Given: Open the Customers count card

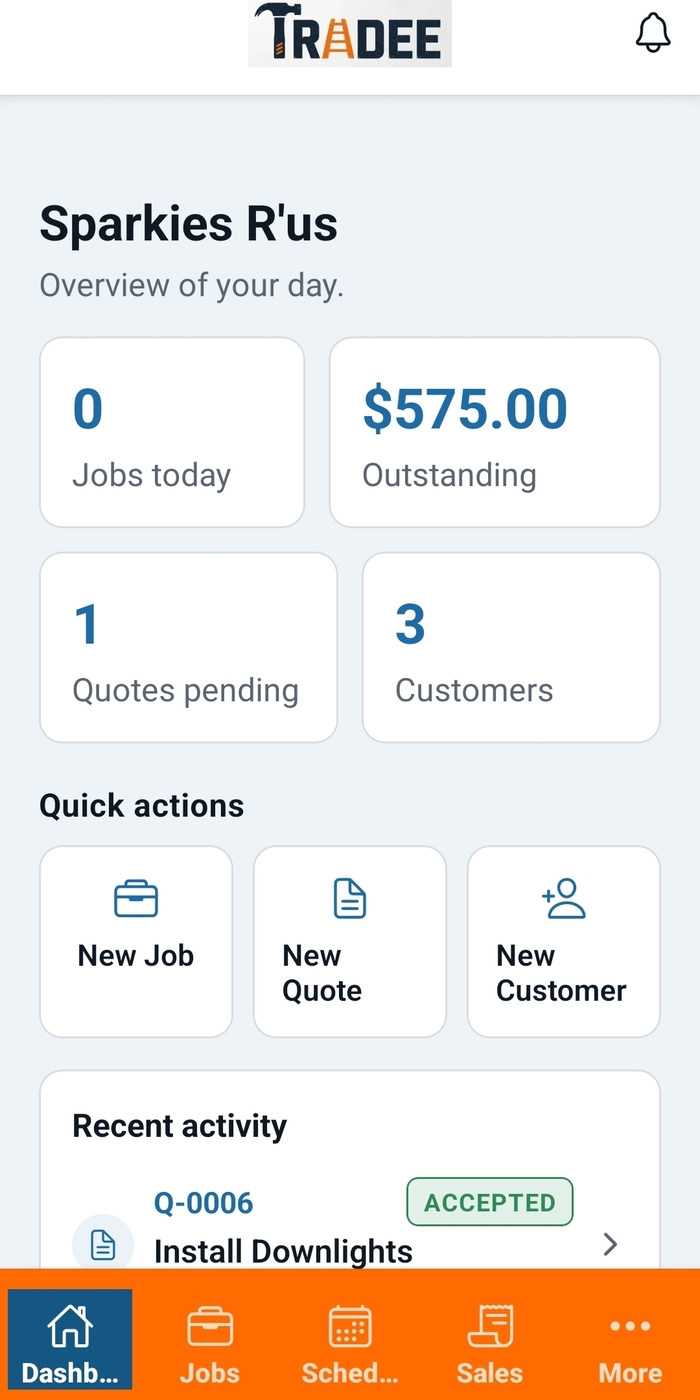Looking at the screenshot, I should 511,647.
